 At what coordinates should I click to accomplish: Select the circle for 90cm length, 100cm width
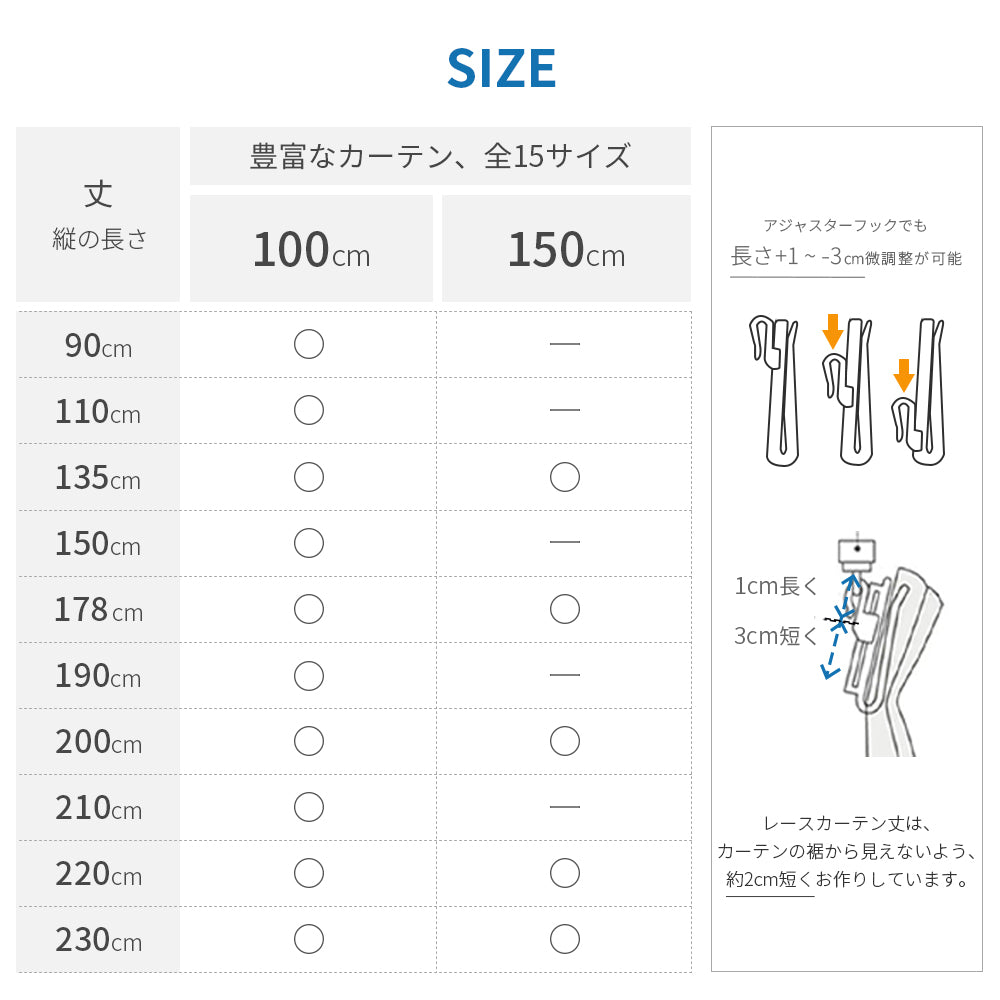tap(309, 344)
